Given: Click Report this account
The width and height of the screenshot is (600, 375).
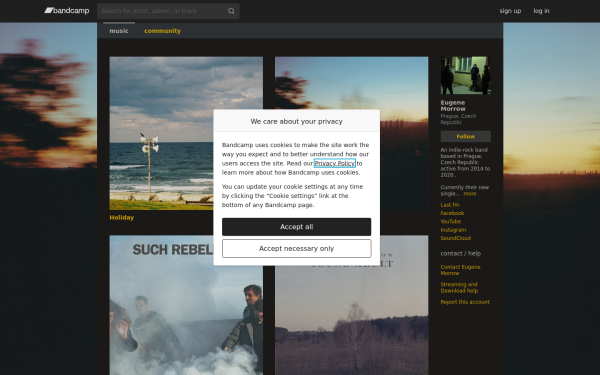Looking at the screenshot, I should (465, 302).
